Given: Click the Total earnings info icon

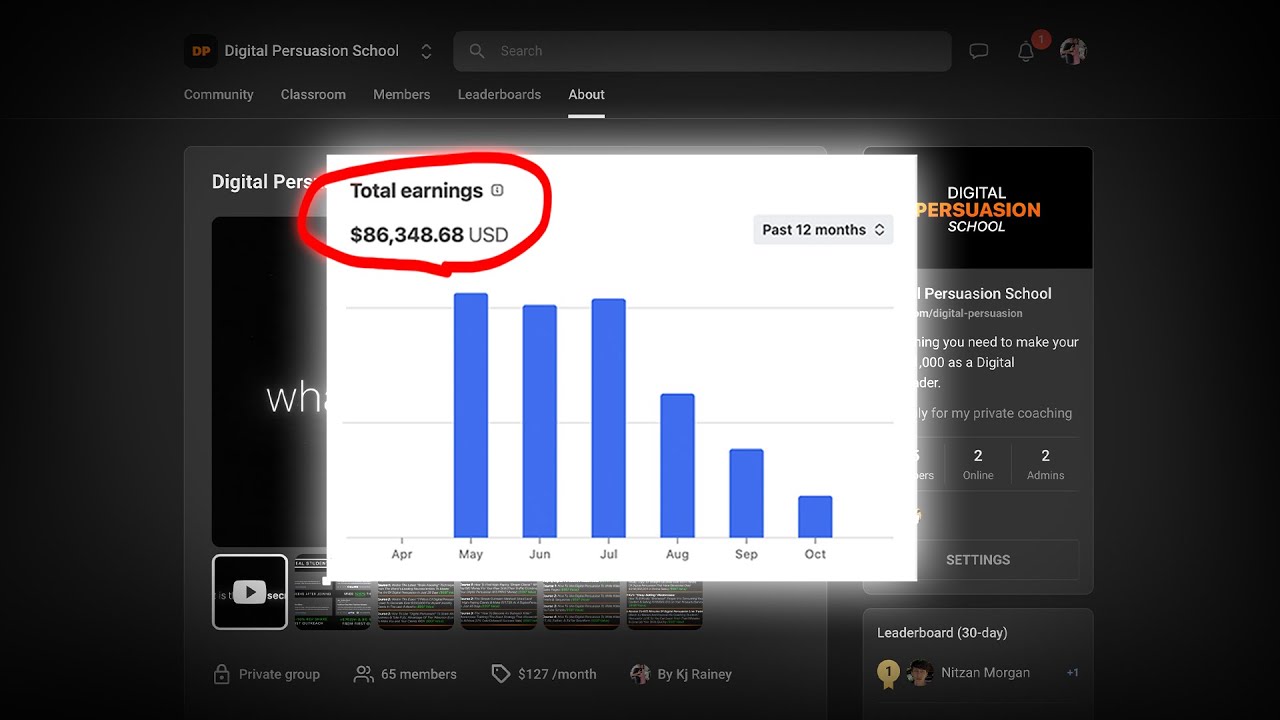Looking at the screenshot, I should 497,191.
